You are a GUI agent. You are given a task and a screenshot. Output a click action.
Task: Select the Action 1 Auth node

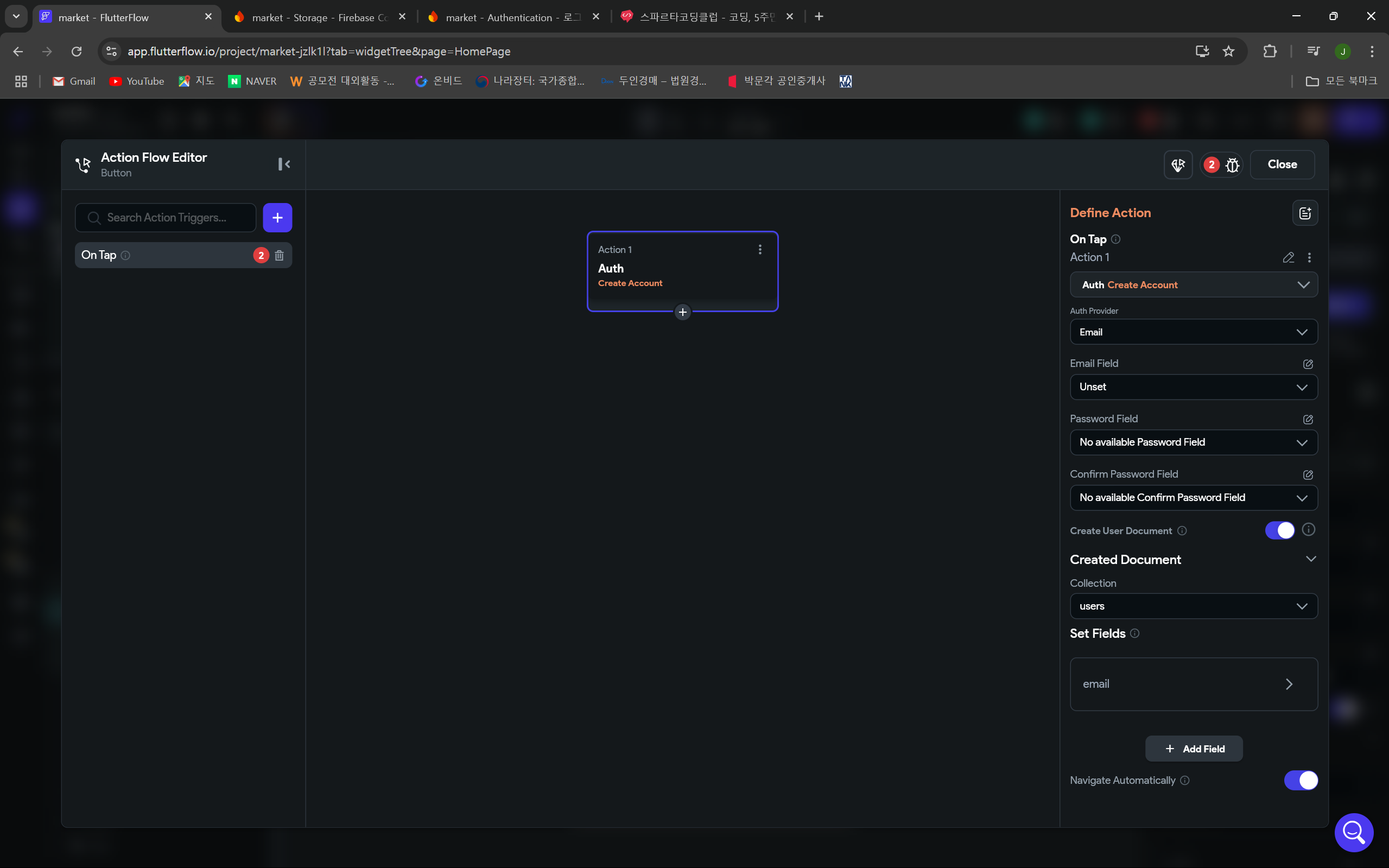click(x=682, y=271)
